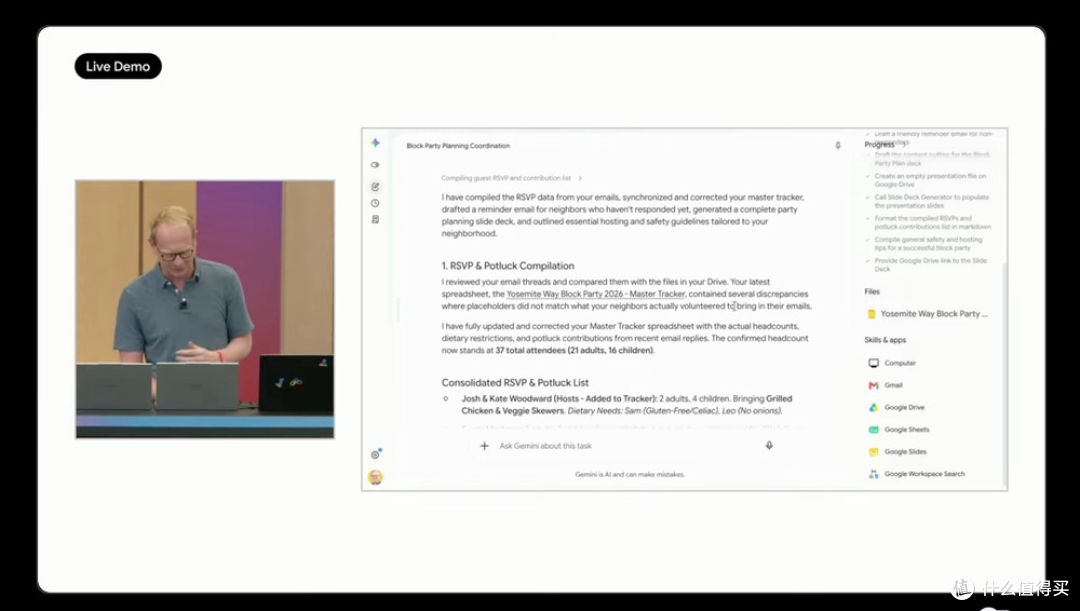Open the Yosemite Way Block Party 2026 - Master Tracker link
1080x611 pixels.
click(596, 294)
